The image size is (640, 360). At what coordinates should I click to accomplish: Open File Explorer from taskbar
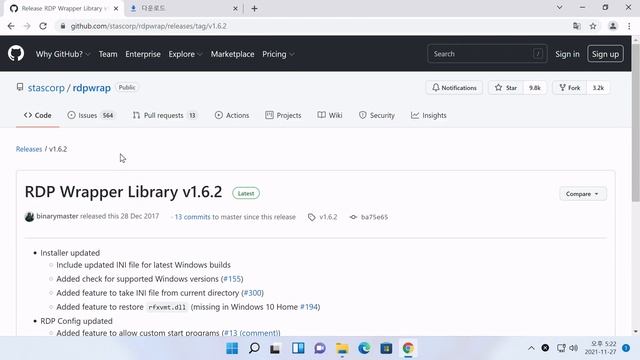(x=342, y=348)
